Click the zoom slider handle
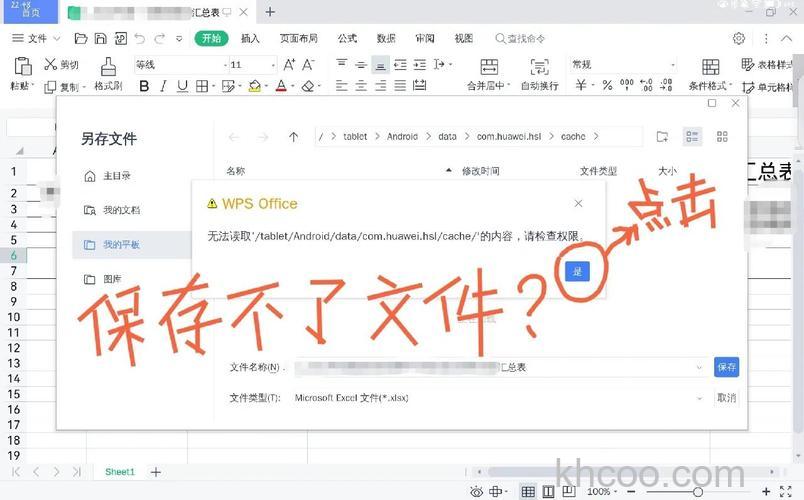 [697, 492]
